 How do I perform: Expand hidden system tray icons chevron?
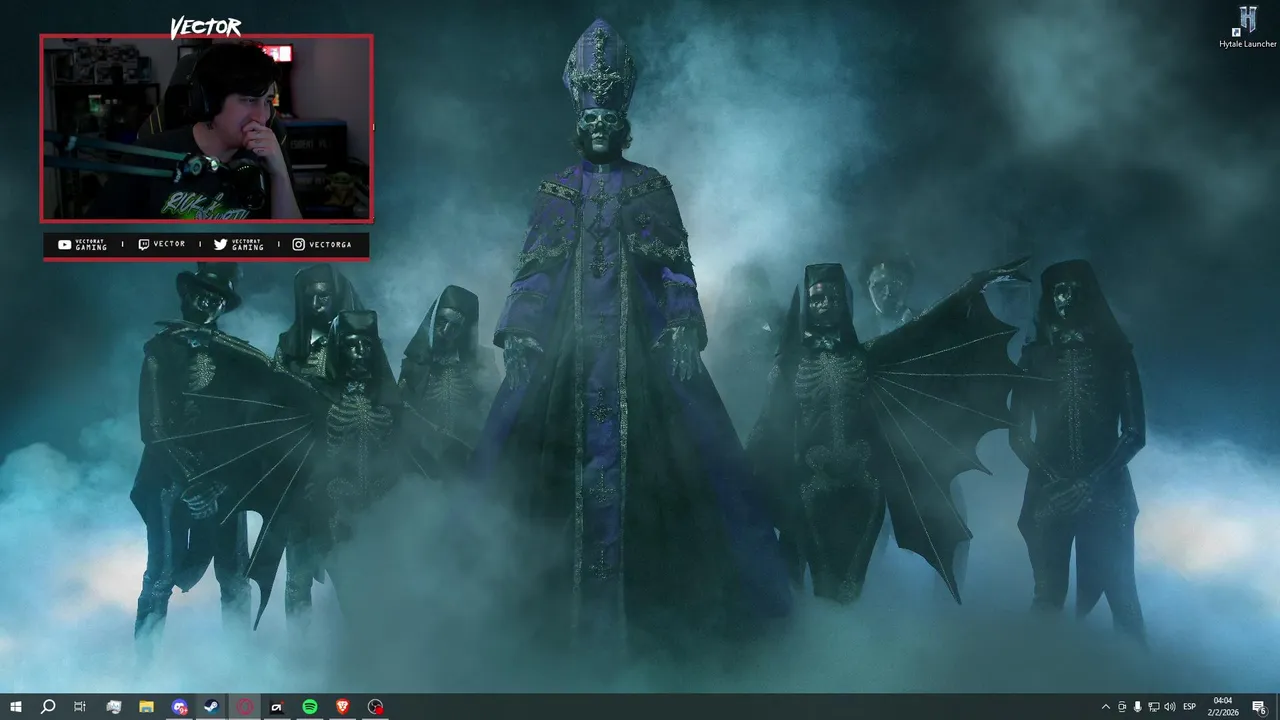[1105, 707]
